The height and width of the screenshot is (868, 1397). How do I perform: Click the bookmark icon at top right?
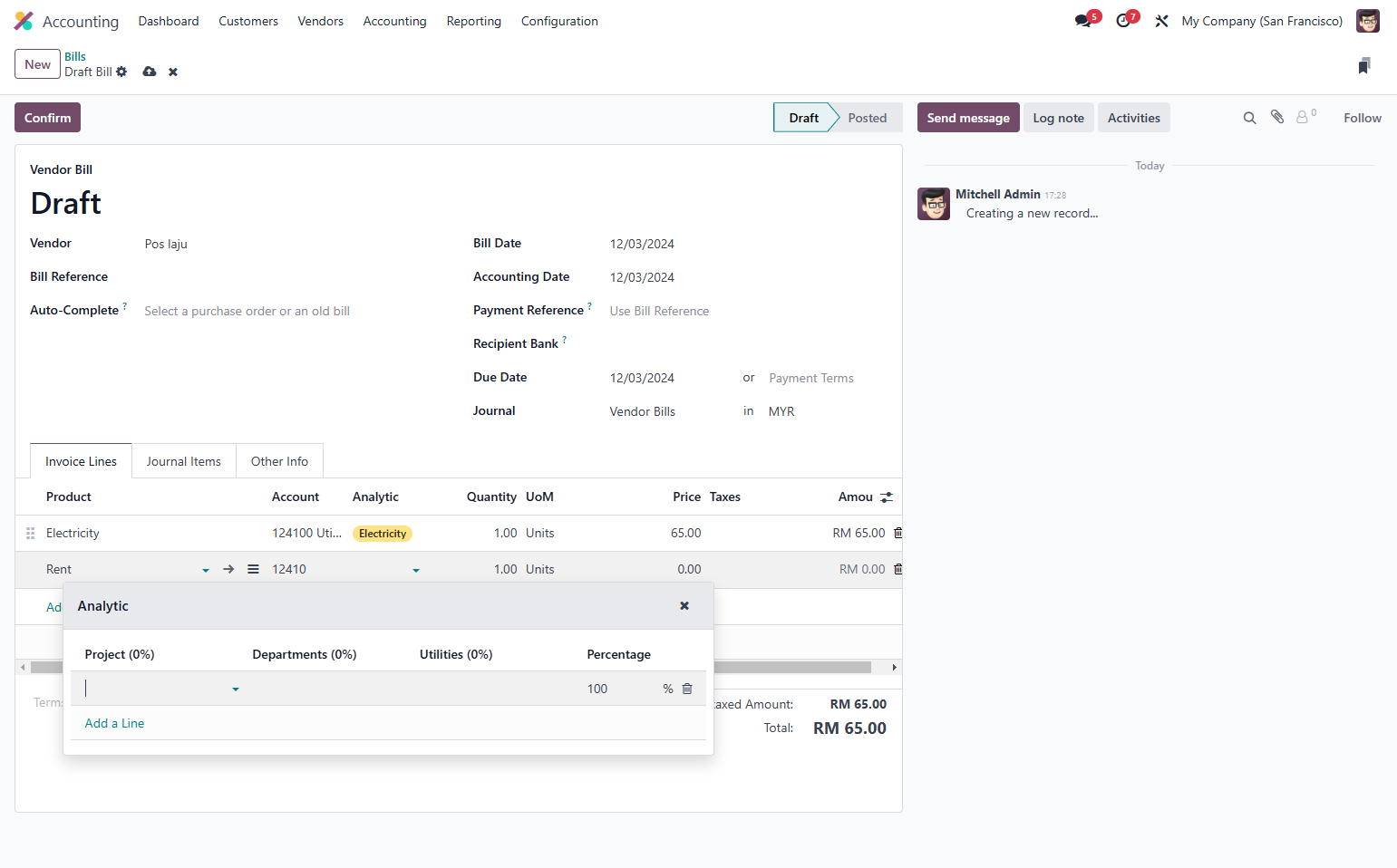[1363, 65]
